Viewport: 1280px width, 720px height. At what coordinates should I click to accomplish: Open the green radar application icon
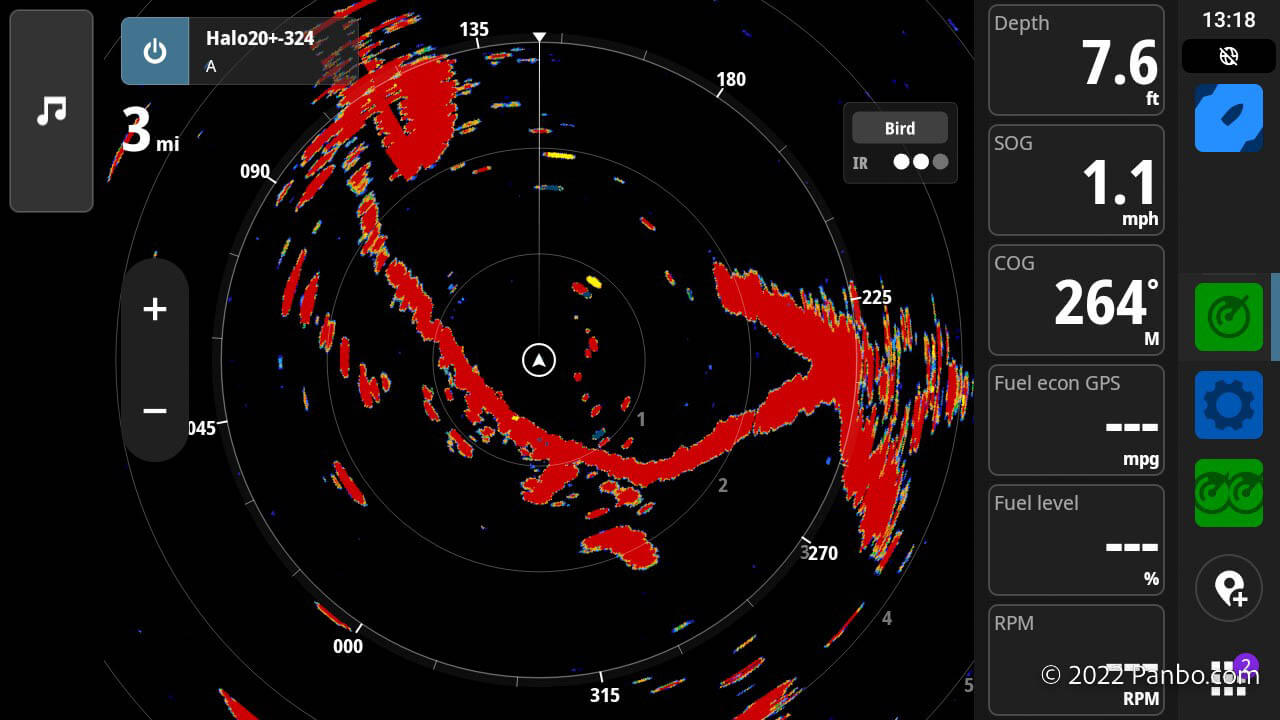coord(1228,316)
